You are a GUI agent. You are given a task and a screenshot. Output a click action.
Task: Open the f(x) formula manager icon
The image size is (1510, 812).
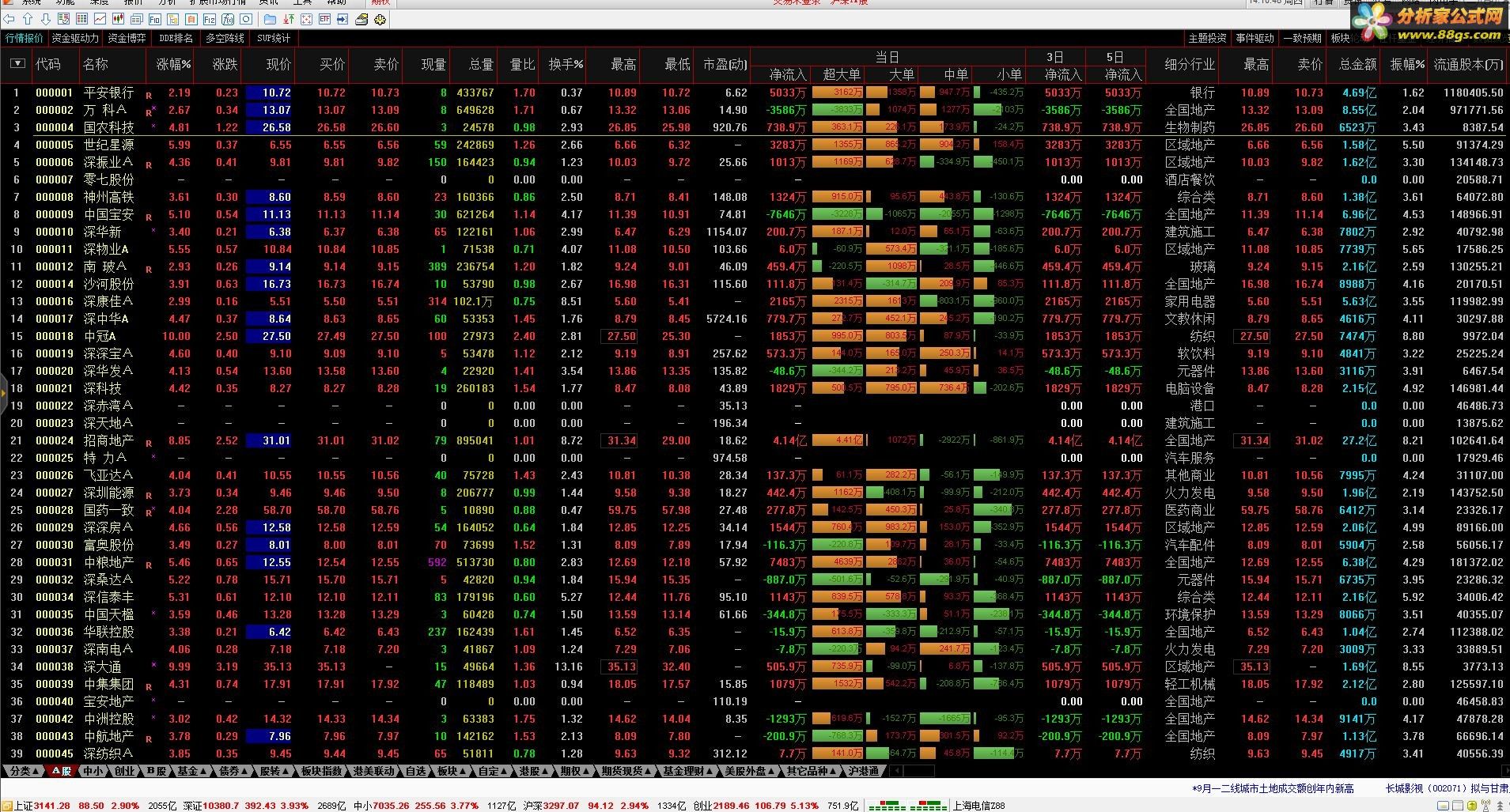(228, 19)
